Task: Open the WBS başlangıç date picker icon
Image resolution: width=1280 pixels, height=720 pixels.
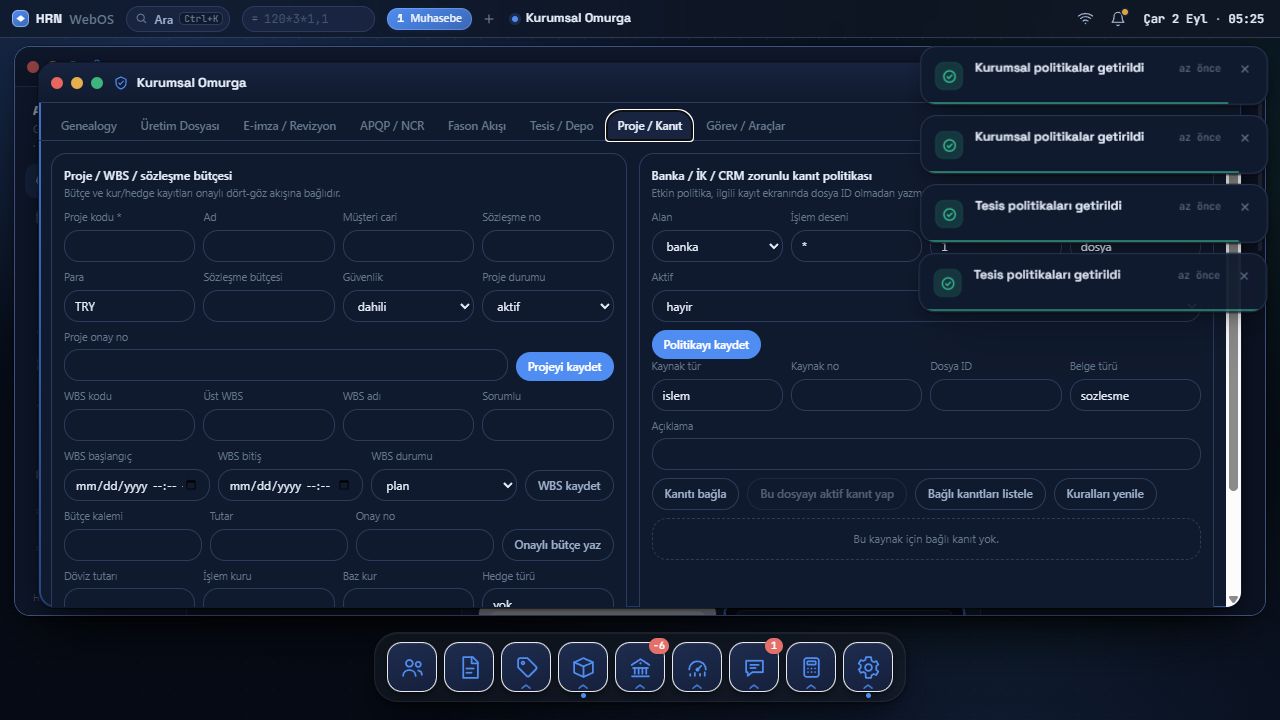Action: (191, 486)
